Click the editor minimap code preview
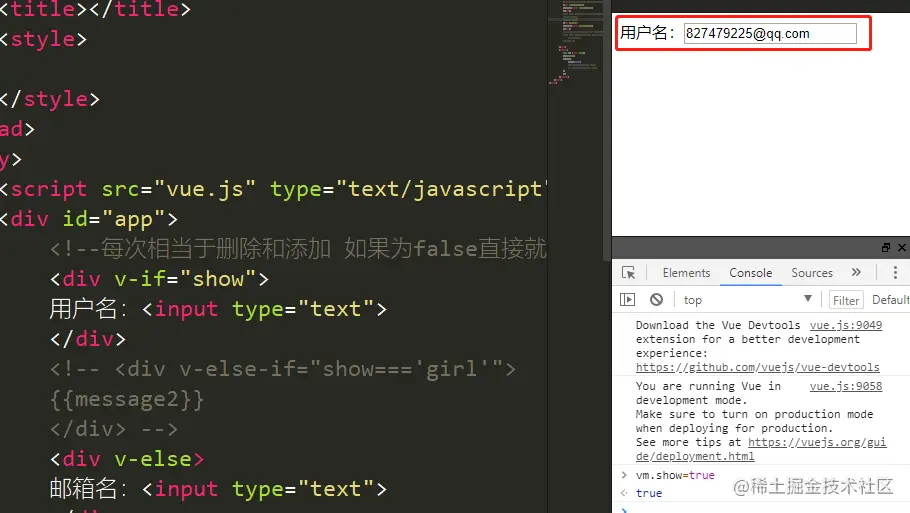The width and height of the screenshot is (910, 513). pos(576,43)
